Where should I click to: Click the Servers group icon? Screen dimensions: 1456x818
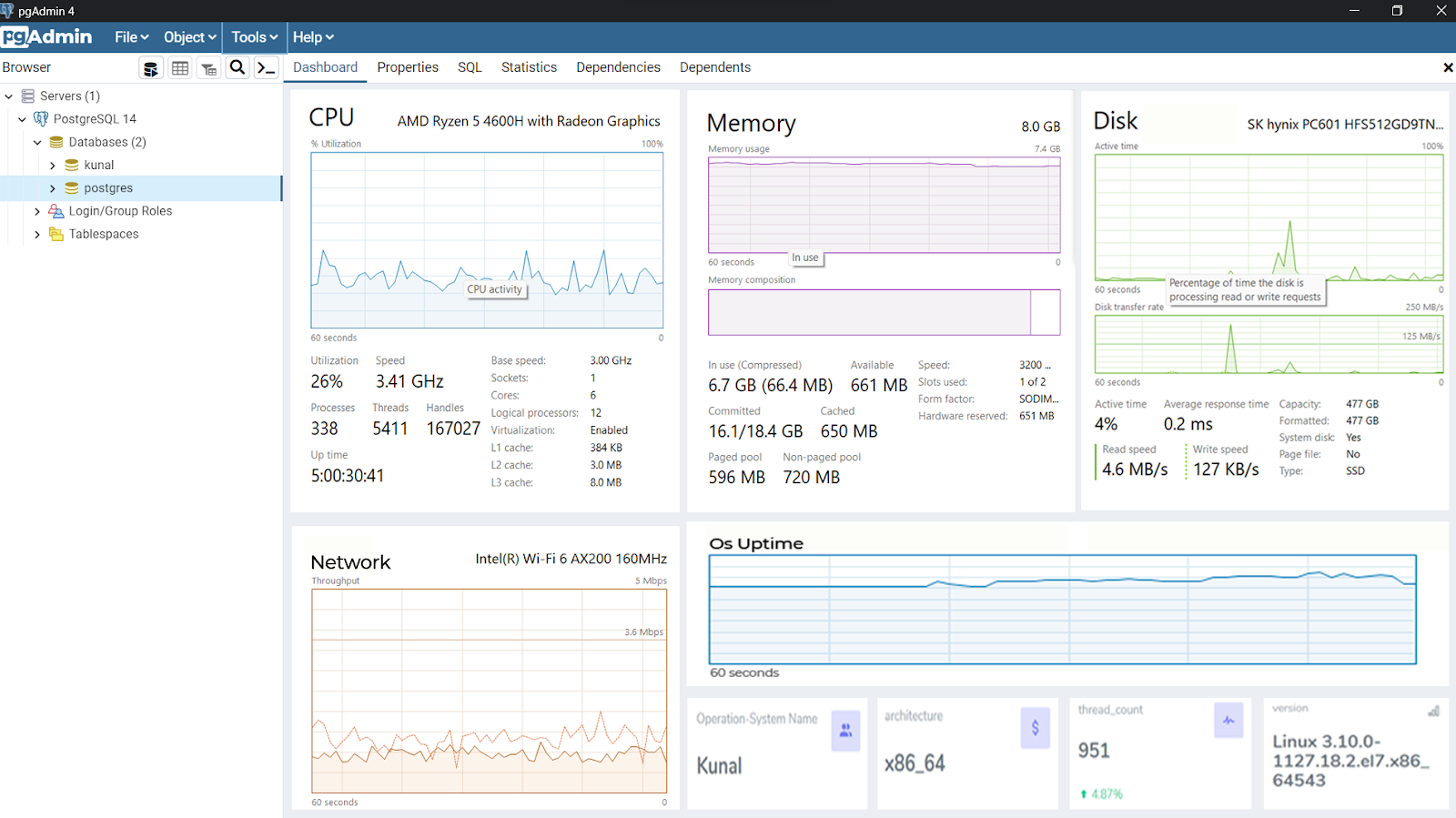coord(28,96)
